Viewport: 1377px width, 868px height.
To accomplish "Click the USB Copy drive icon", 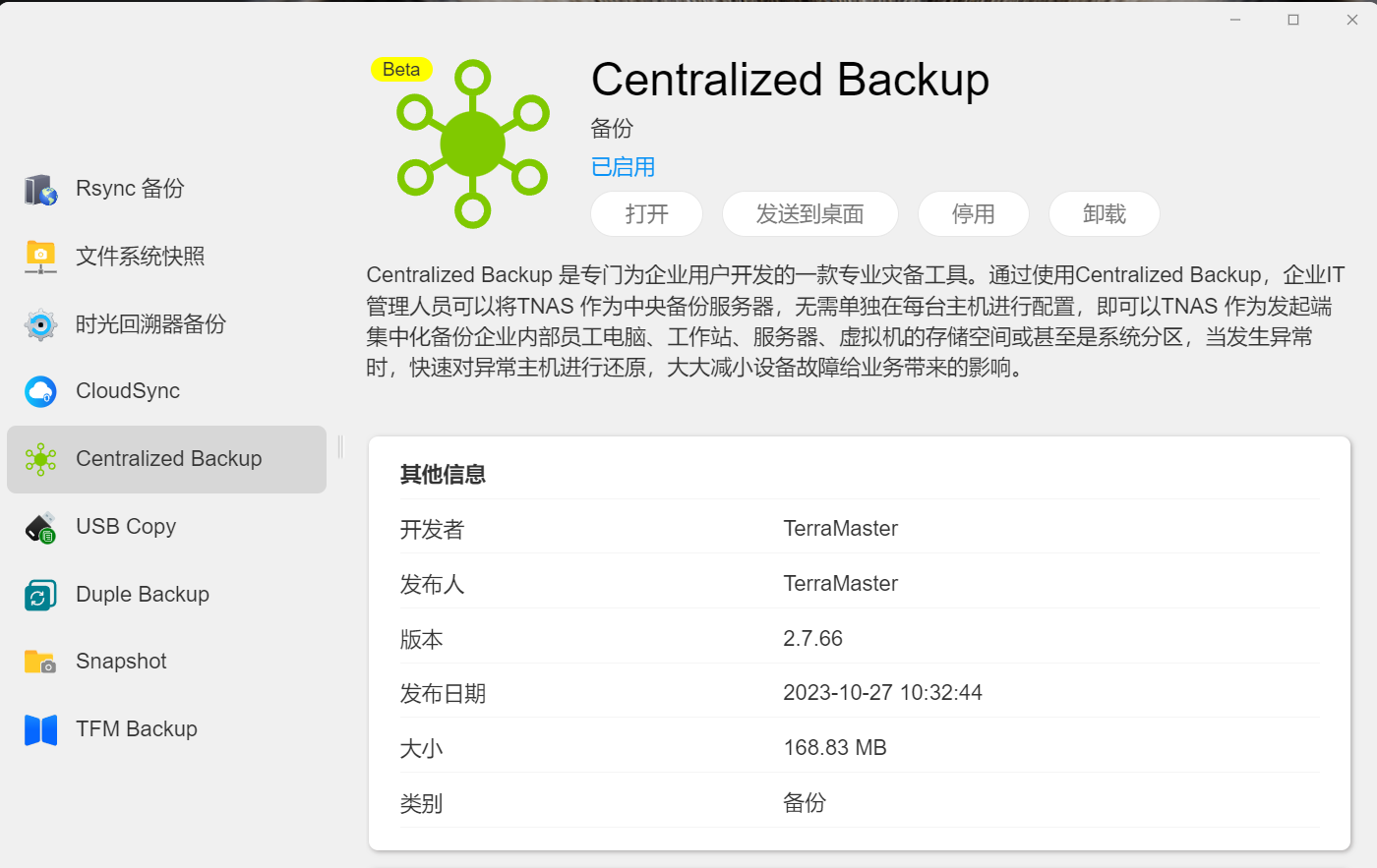I will tap(40, 527).
